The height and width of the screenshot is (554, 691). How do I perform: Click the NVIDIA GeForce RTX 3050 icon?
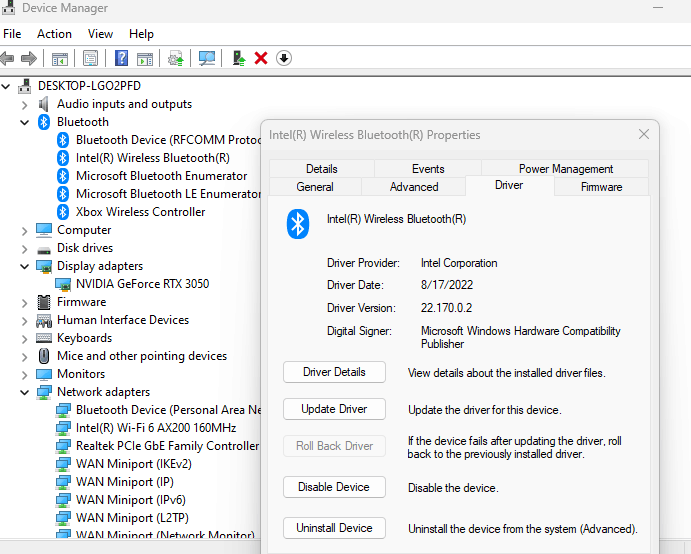[x=63, y=284]
